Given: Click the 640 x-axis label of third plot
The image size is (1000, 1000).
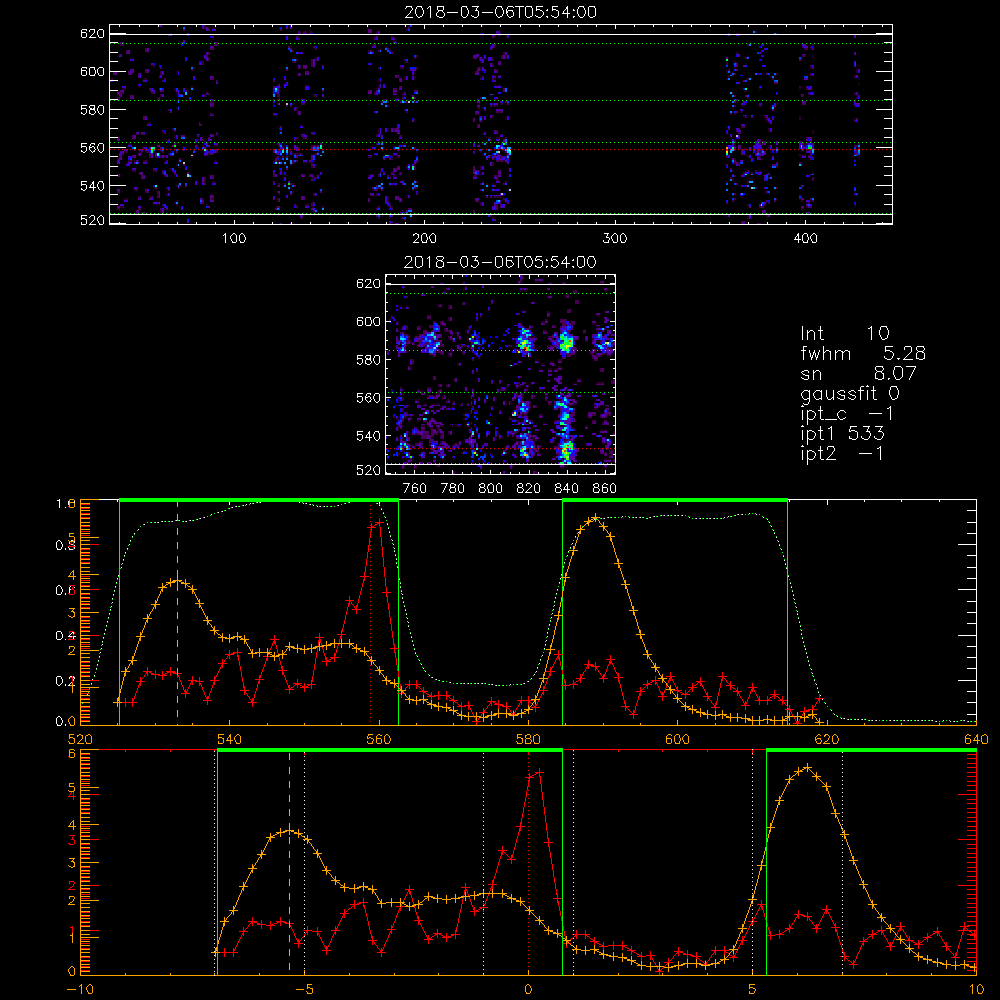Looking at the screenshot, I should [976, 739].
